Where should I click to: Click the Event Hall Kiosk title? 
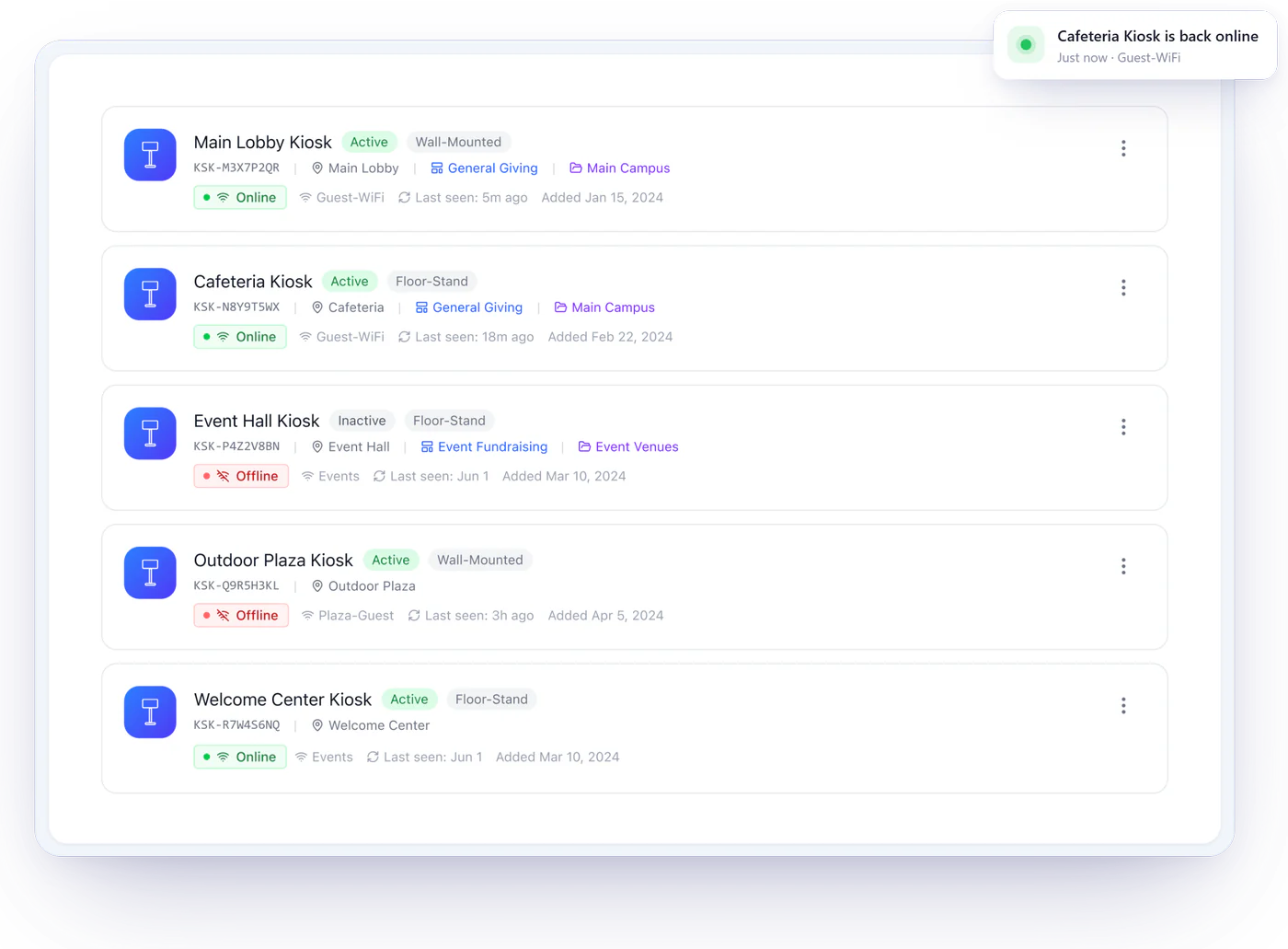257,421
